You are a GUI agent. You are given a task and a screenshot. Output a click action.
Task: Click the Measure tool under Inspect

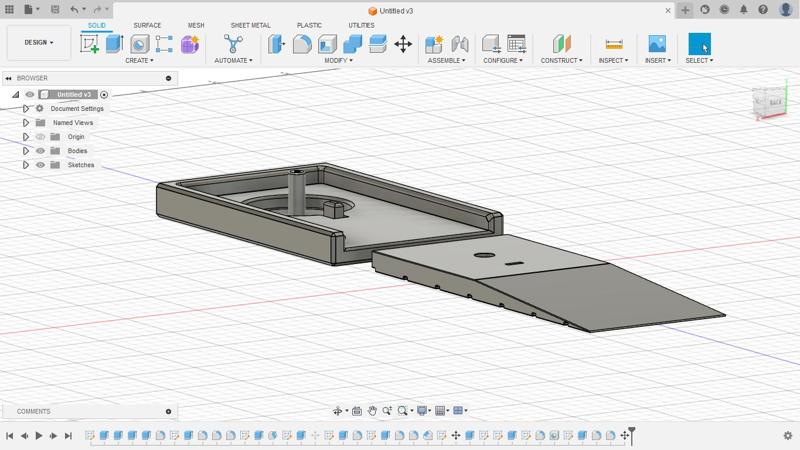pyautogui.click(x=614, y=44)
